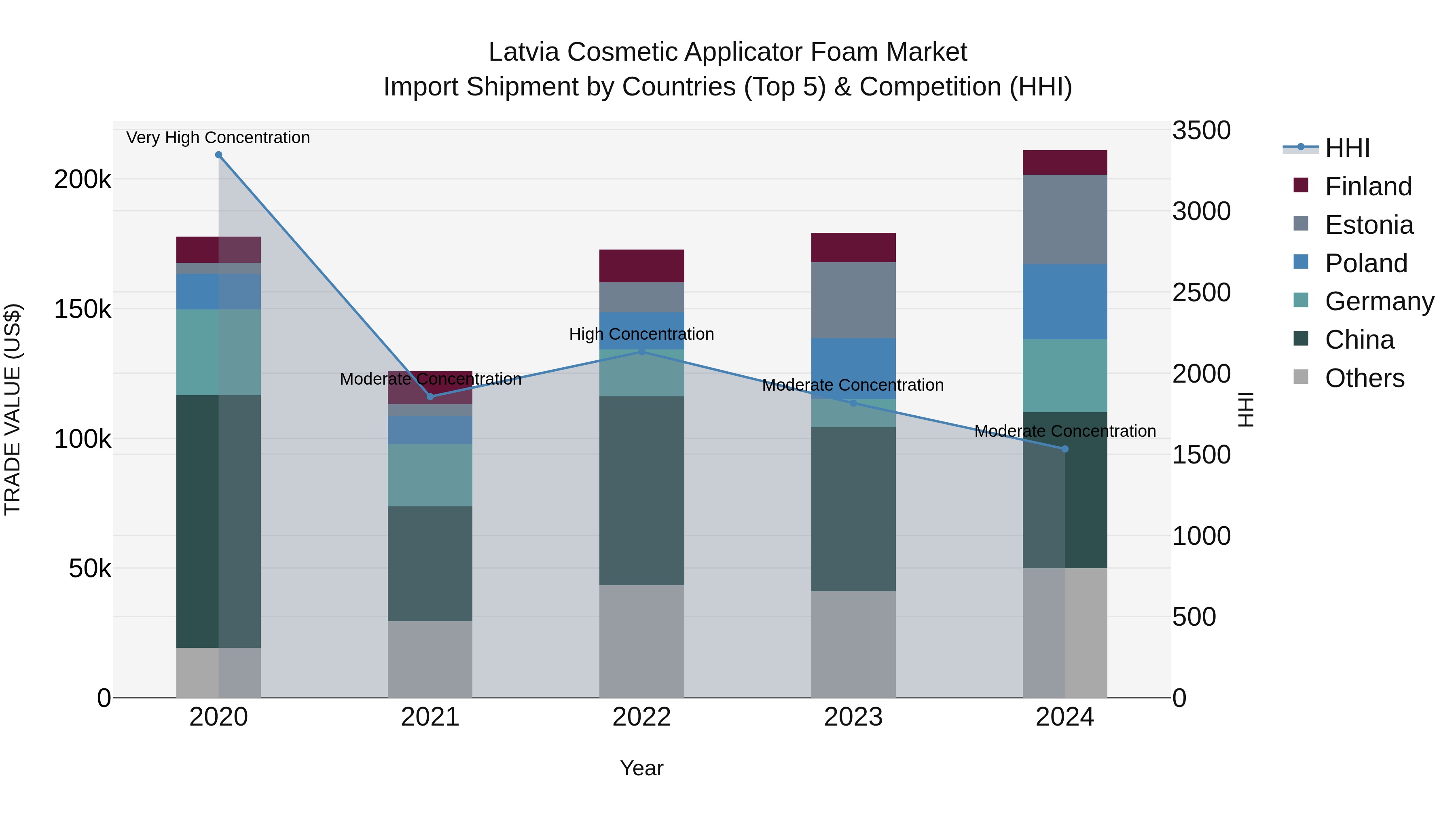The height and width of the screenshot is (819, 1456).
Task: Click the '3500' right axis tick
Action: coord(1202,130)
